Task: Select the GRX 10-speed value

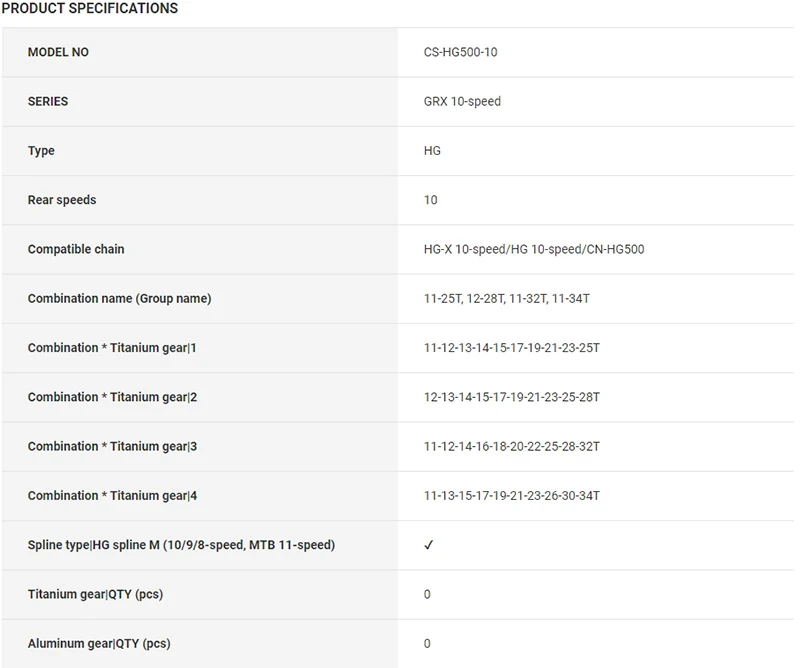Action: point(462,101)
